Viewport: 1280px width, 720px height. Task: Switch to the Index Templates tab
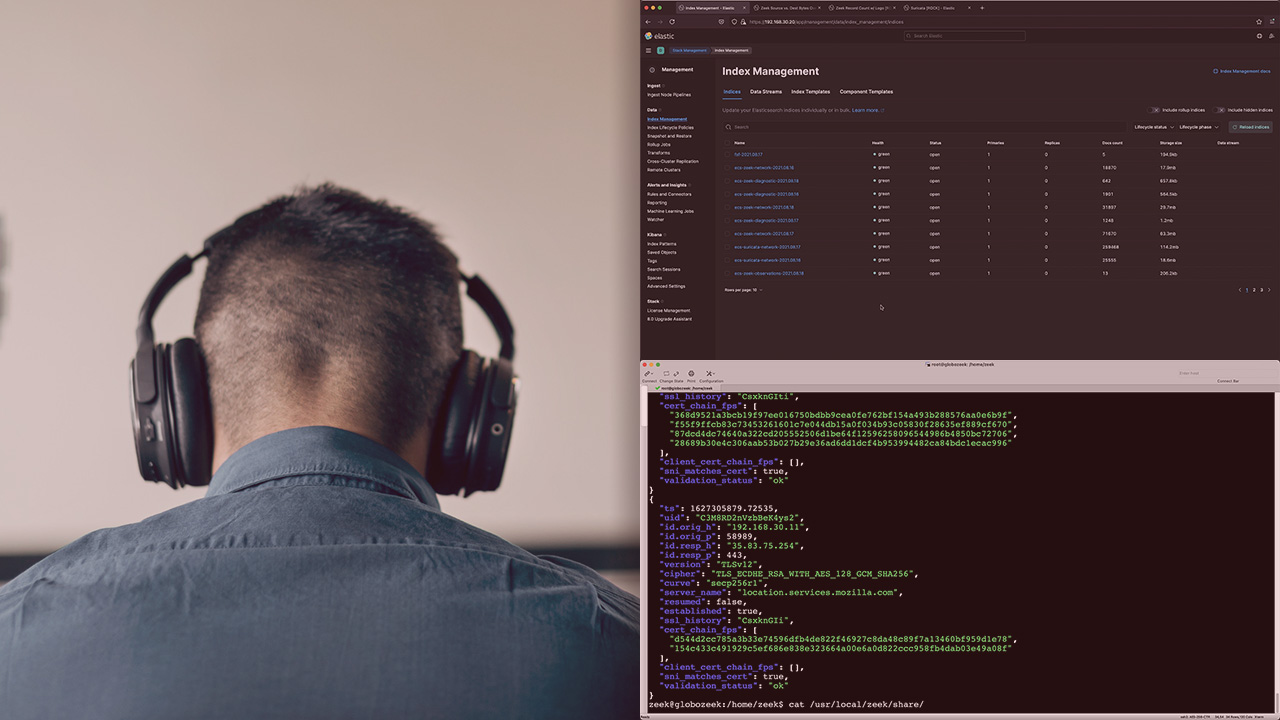810,91
